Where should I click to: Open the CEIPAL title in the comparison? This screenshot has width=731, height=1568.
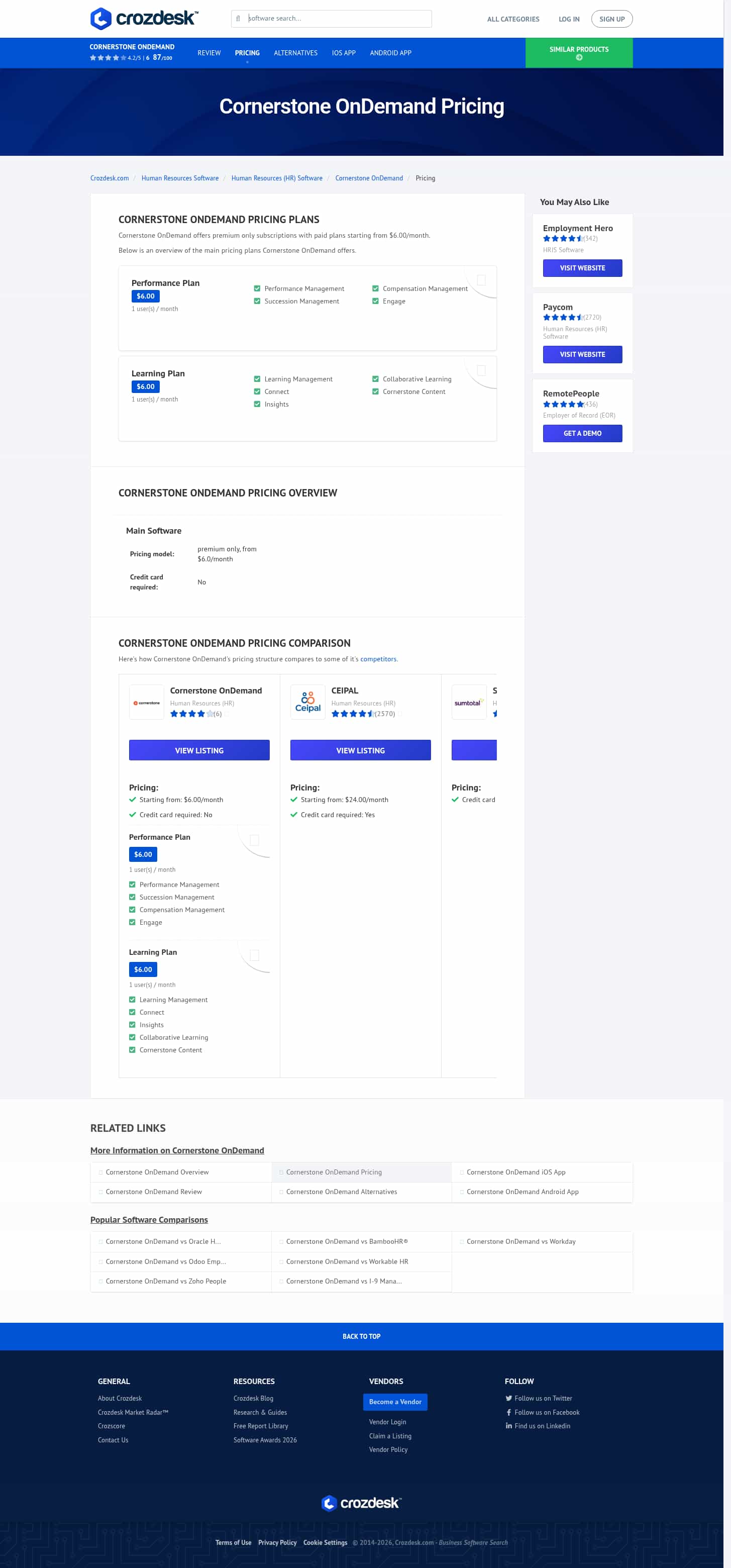[x=345, y=691]
